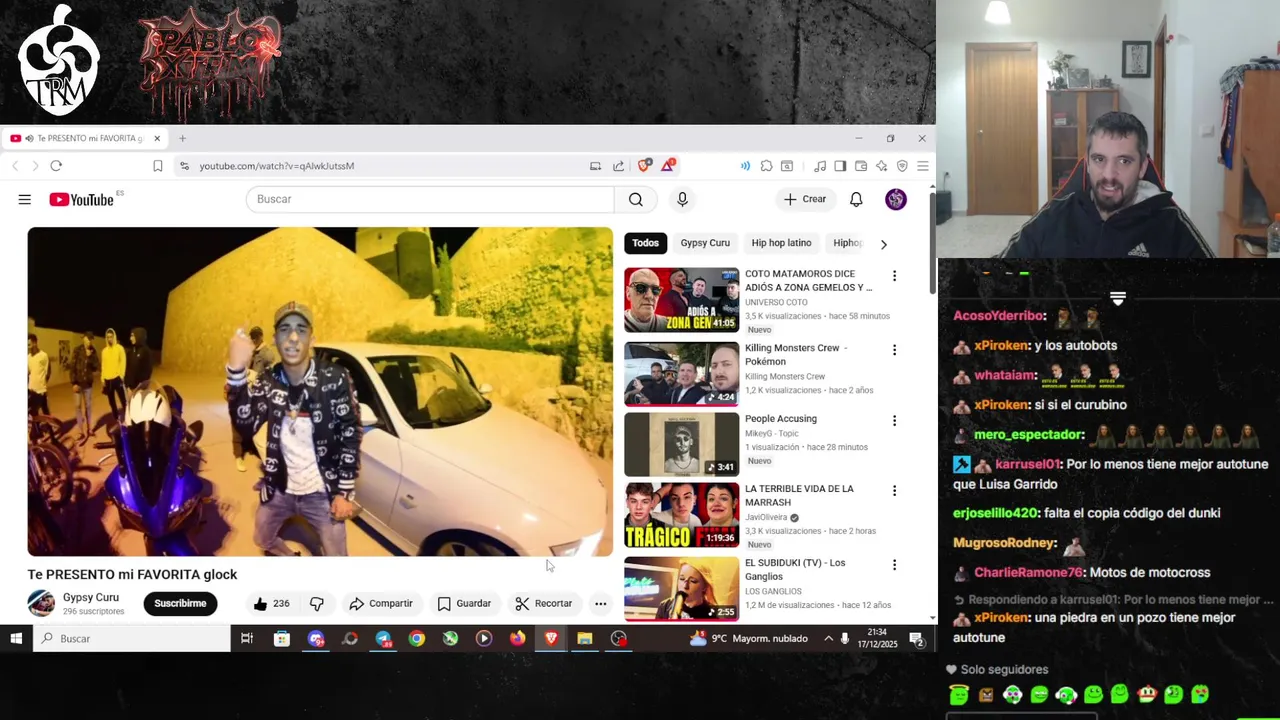Image resolution: width=1280 pixels, height=720 pixels.
Task: Start voice search with microphone icon
Action: [x=682, y=199]
